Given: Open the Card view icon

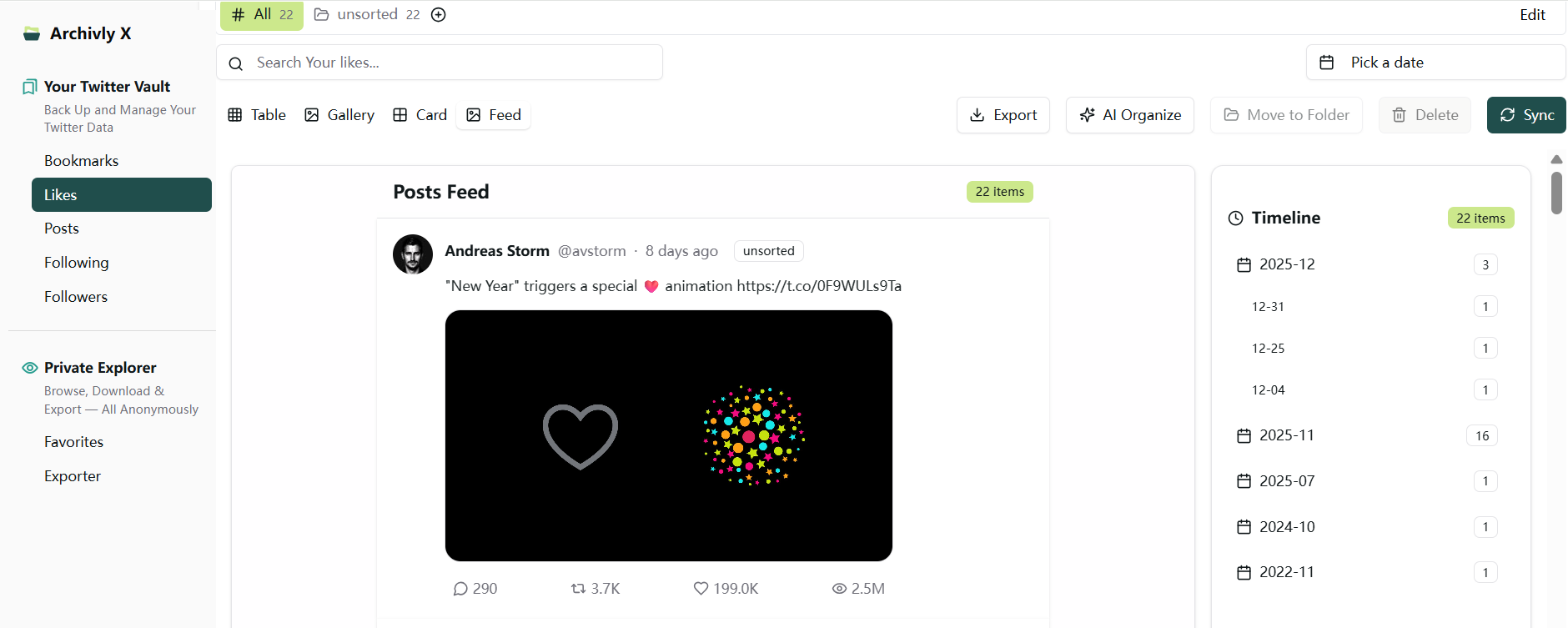Looking at the screenshot, I should (x=400, y=114).
